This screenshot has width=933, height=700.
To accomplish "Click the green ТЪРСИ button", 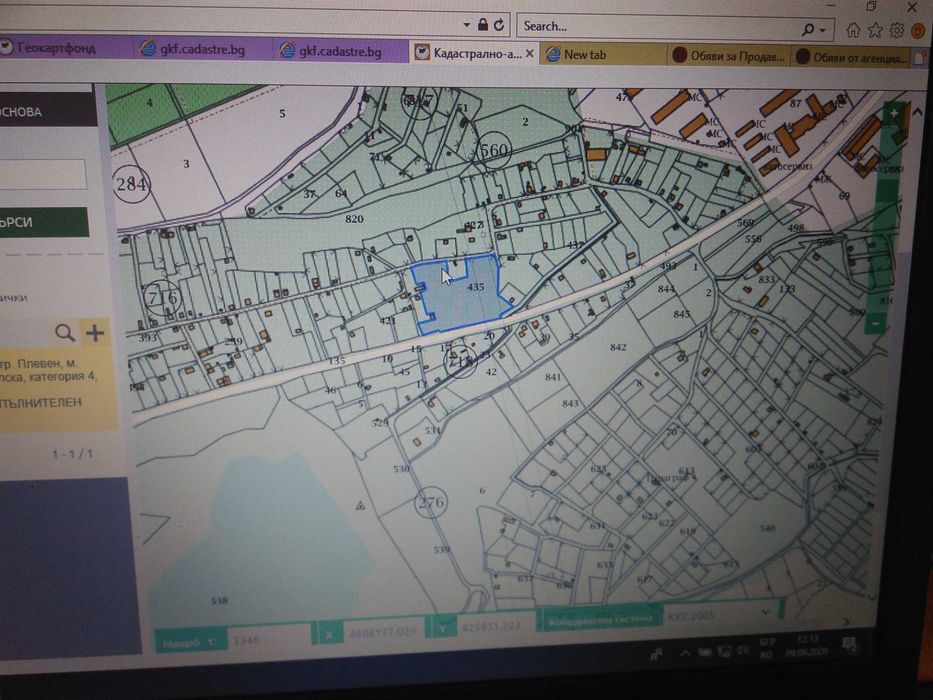I will [x=43, y=222].
